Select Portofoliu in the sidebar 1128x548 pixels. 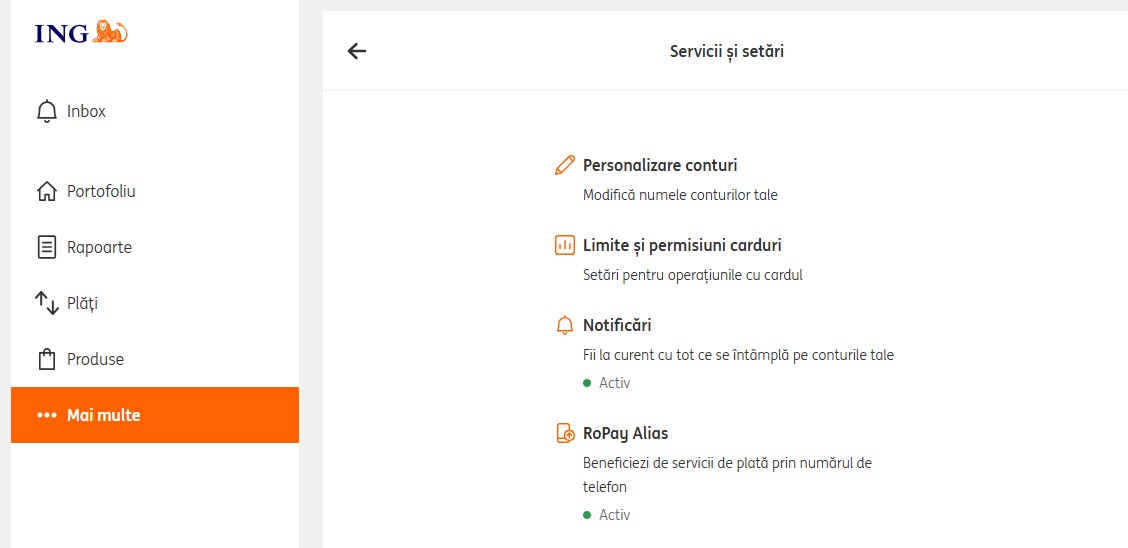[101, 191]
